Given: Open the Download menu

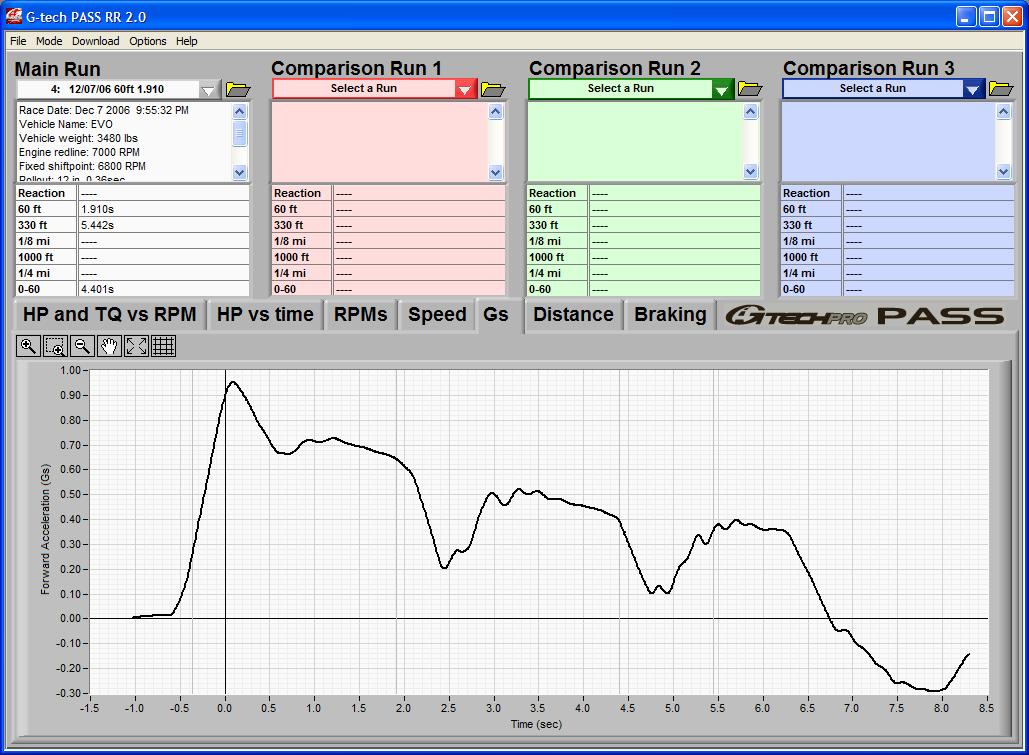Looking at the screenshot, I should click(95, 41).
